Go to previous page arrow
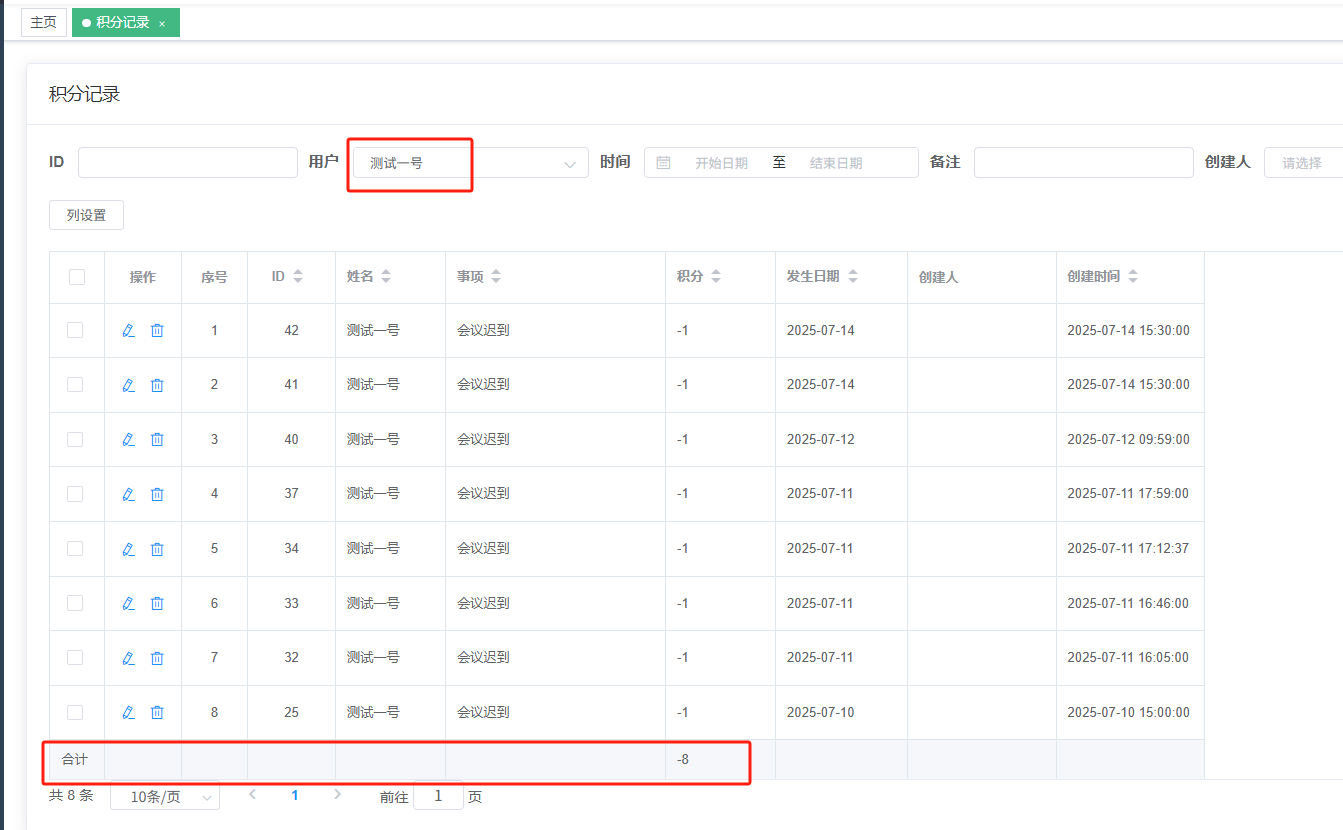This screenshot has width=1343, height=830. 252,795
